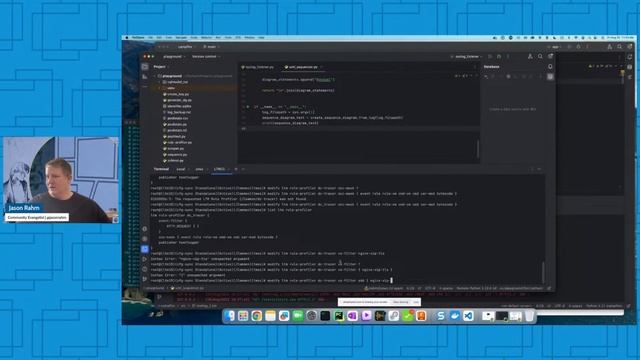Open the PyCharm menu in the menu bar
Screen dimensions: 640x360
point(138,38)
